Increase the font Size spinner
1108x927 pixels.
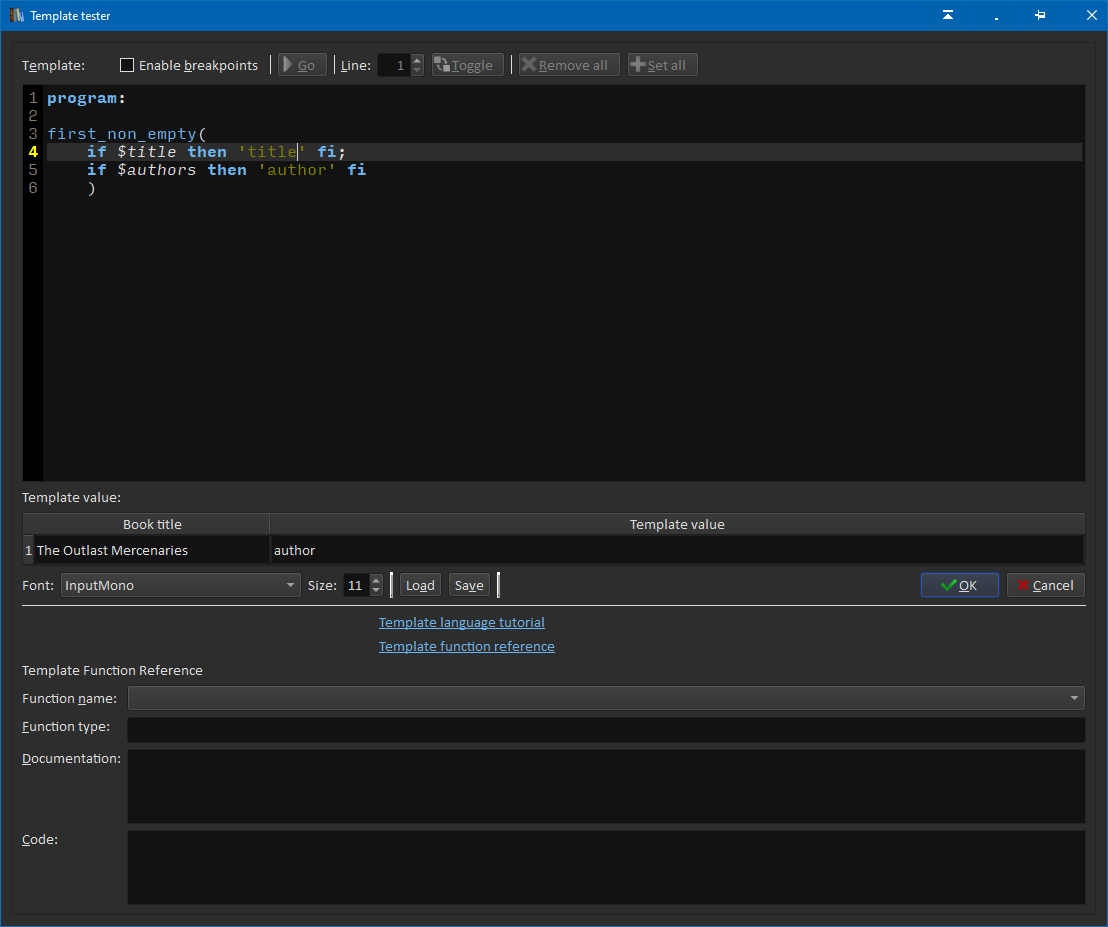376,580
